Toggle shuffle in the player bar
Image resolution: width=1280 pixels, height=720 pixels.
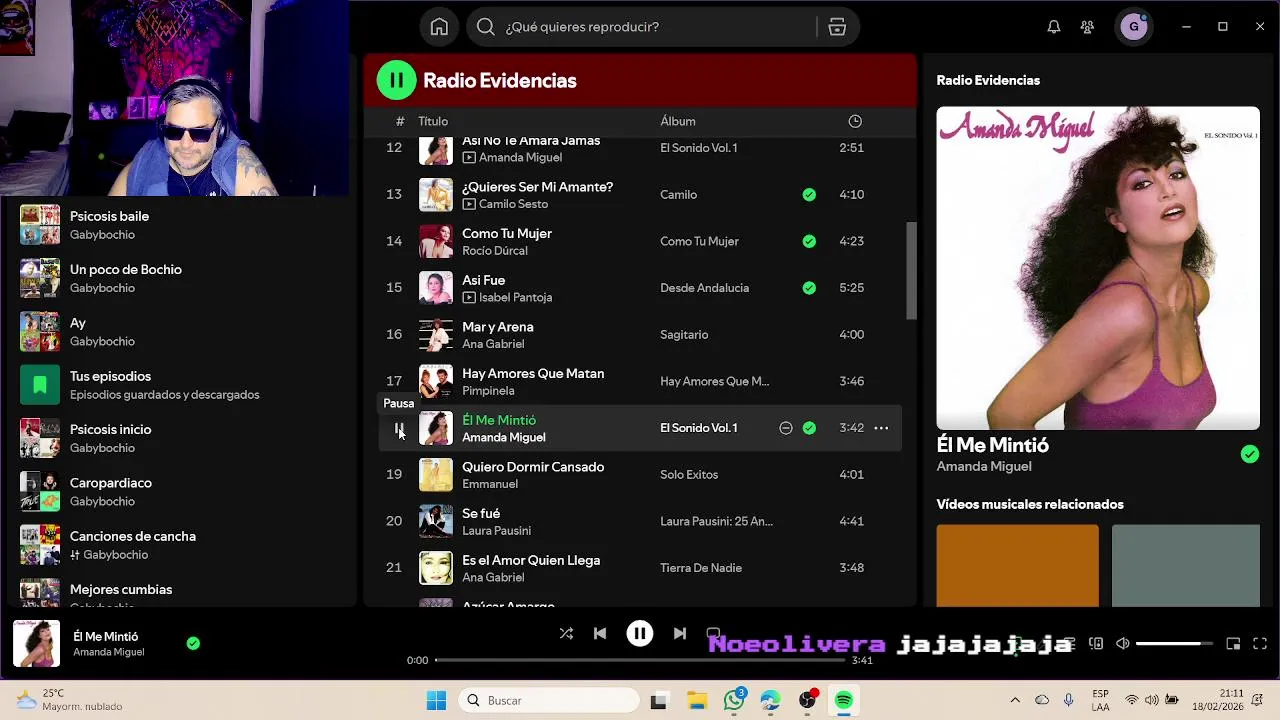(x=566, y=633)
